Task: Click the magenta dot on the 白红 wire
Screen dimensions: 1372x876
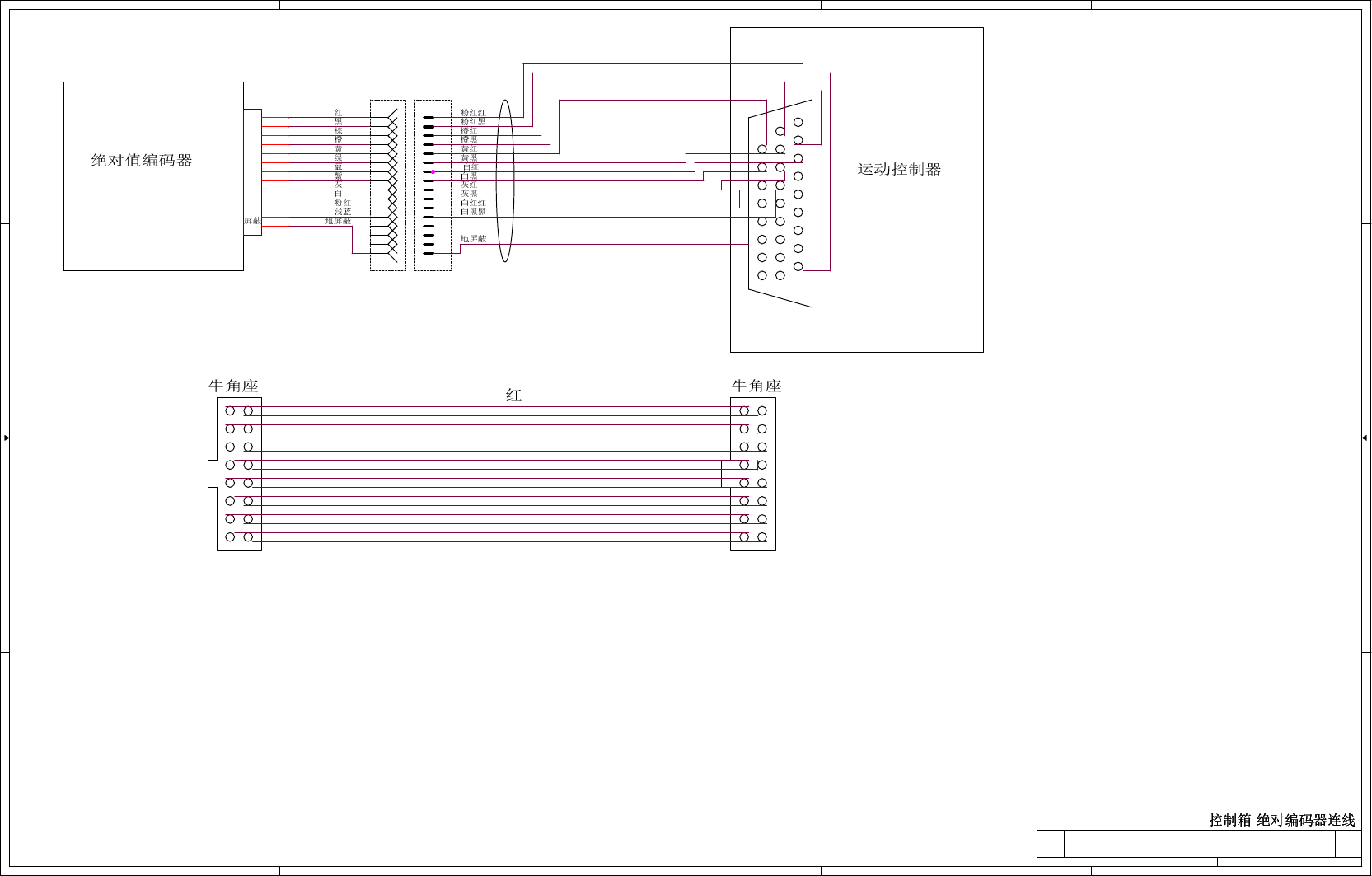Action: 433,171
